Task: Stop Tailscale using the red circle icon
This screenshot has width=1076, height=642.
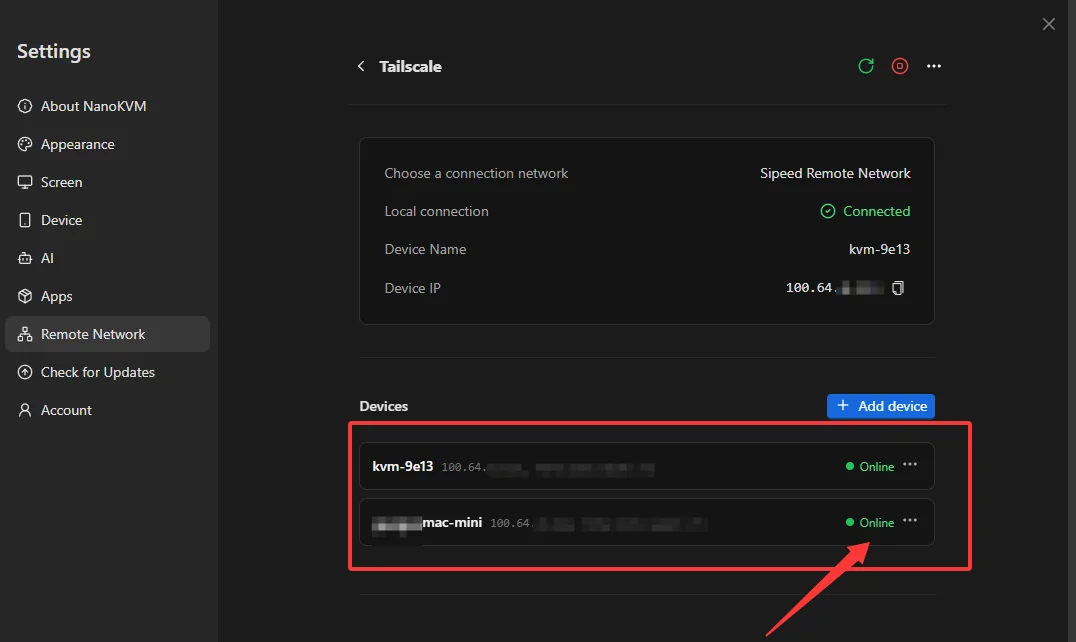Action: coord(900,66)
